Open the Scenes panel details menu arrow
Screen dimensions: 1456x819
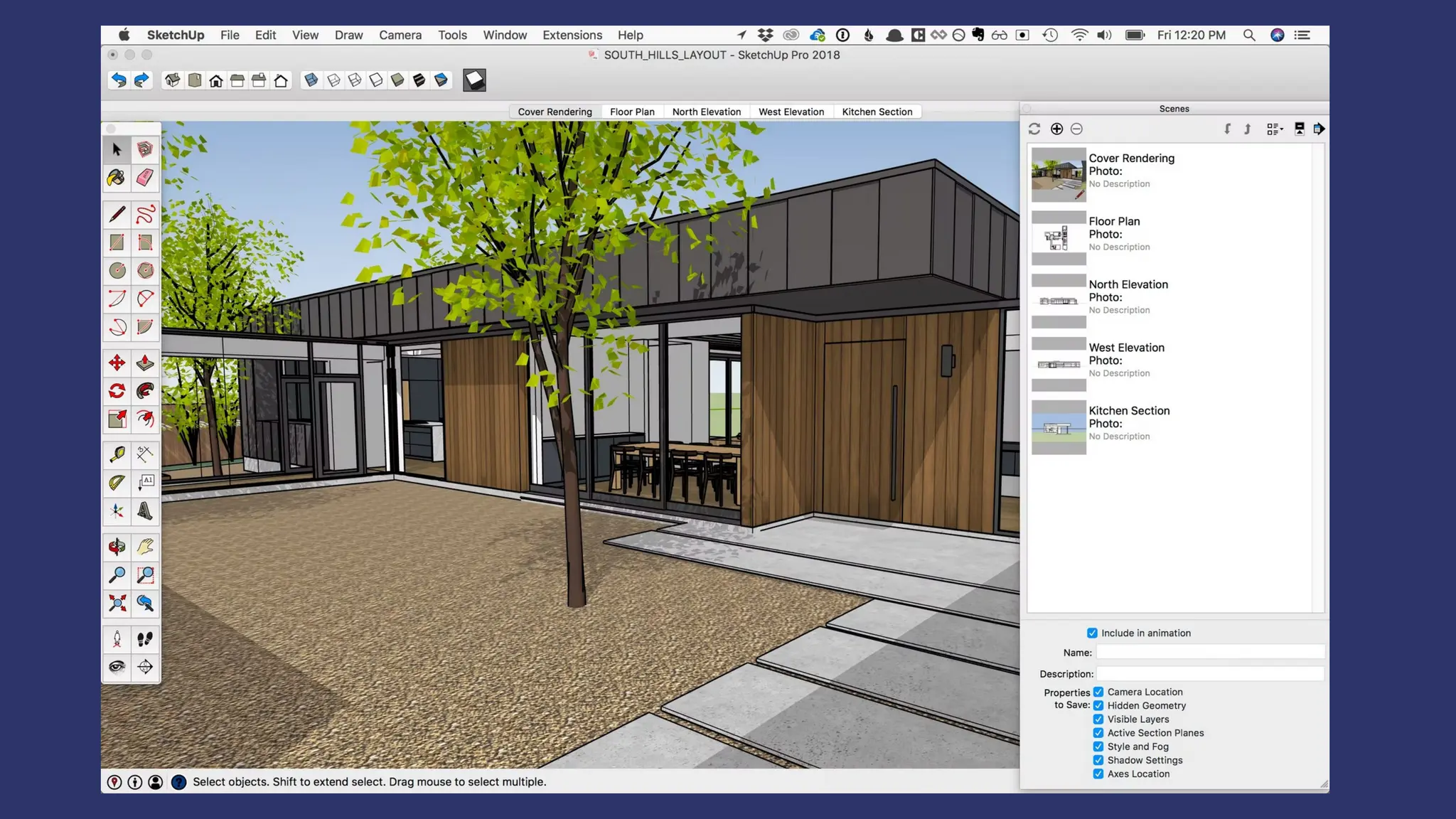1319,129
